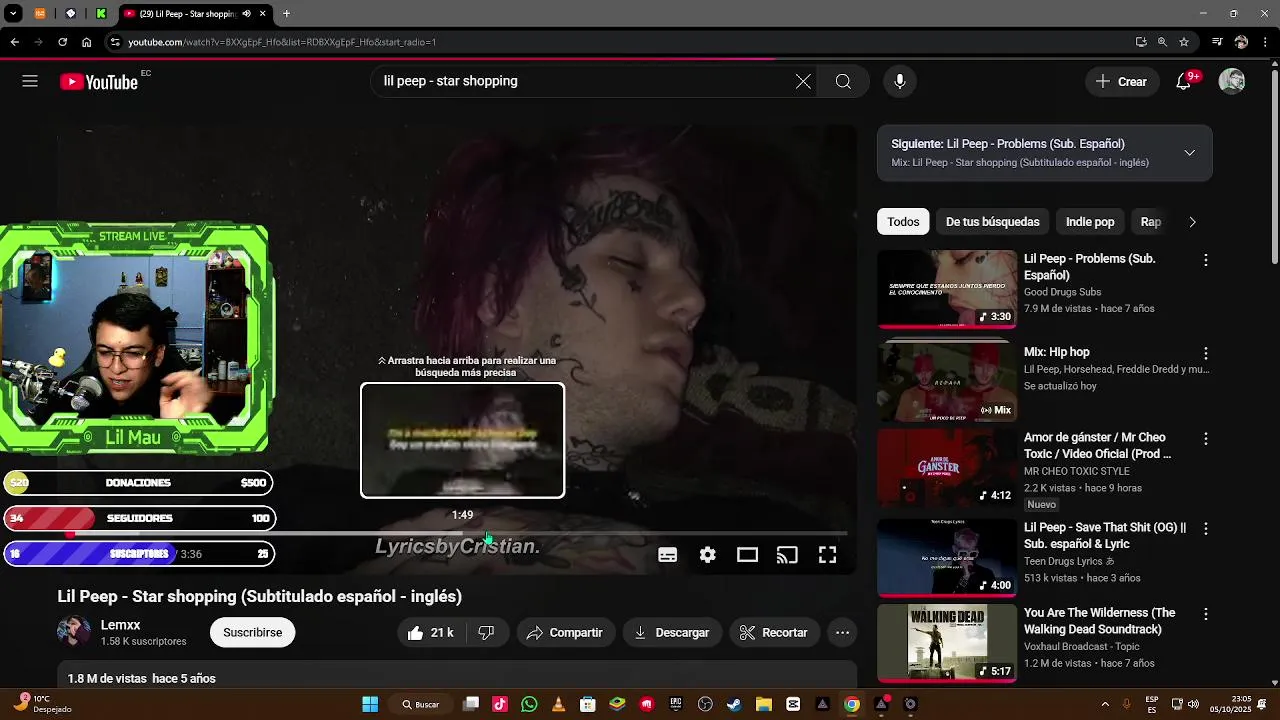The width and height of the screenshot is (1280, 720).
Task: Open video player settings gear
Action: 708,555
